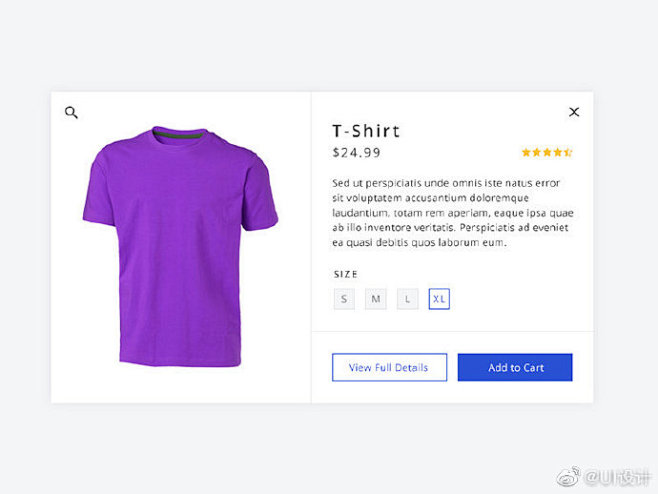
Task: Click the purple t-shirt product image
Action: 180,245
